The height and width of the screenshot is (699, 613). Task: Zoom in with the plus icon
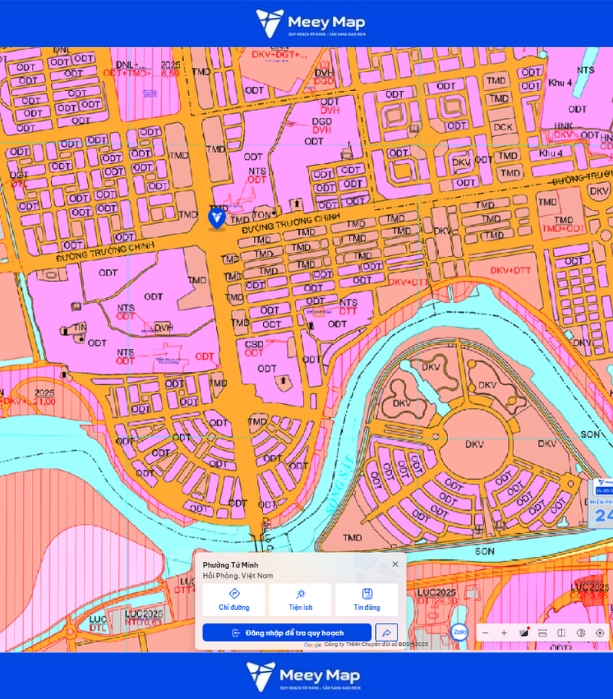(504, 633)
